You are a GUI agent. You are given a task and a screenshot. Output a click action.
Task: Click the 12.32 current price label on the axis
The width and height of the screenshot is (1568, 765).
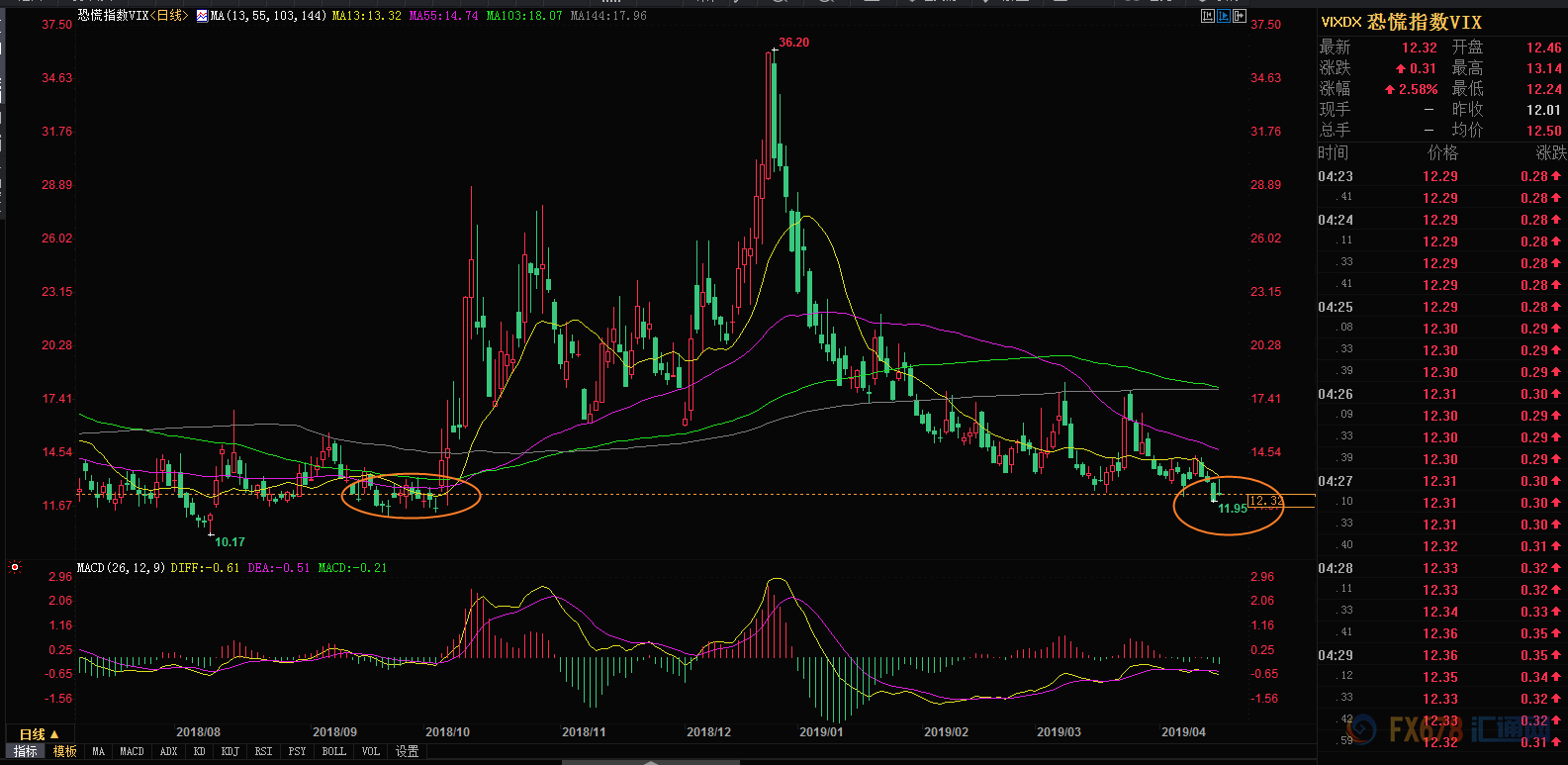pos(1266,501)
